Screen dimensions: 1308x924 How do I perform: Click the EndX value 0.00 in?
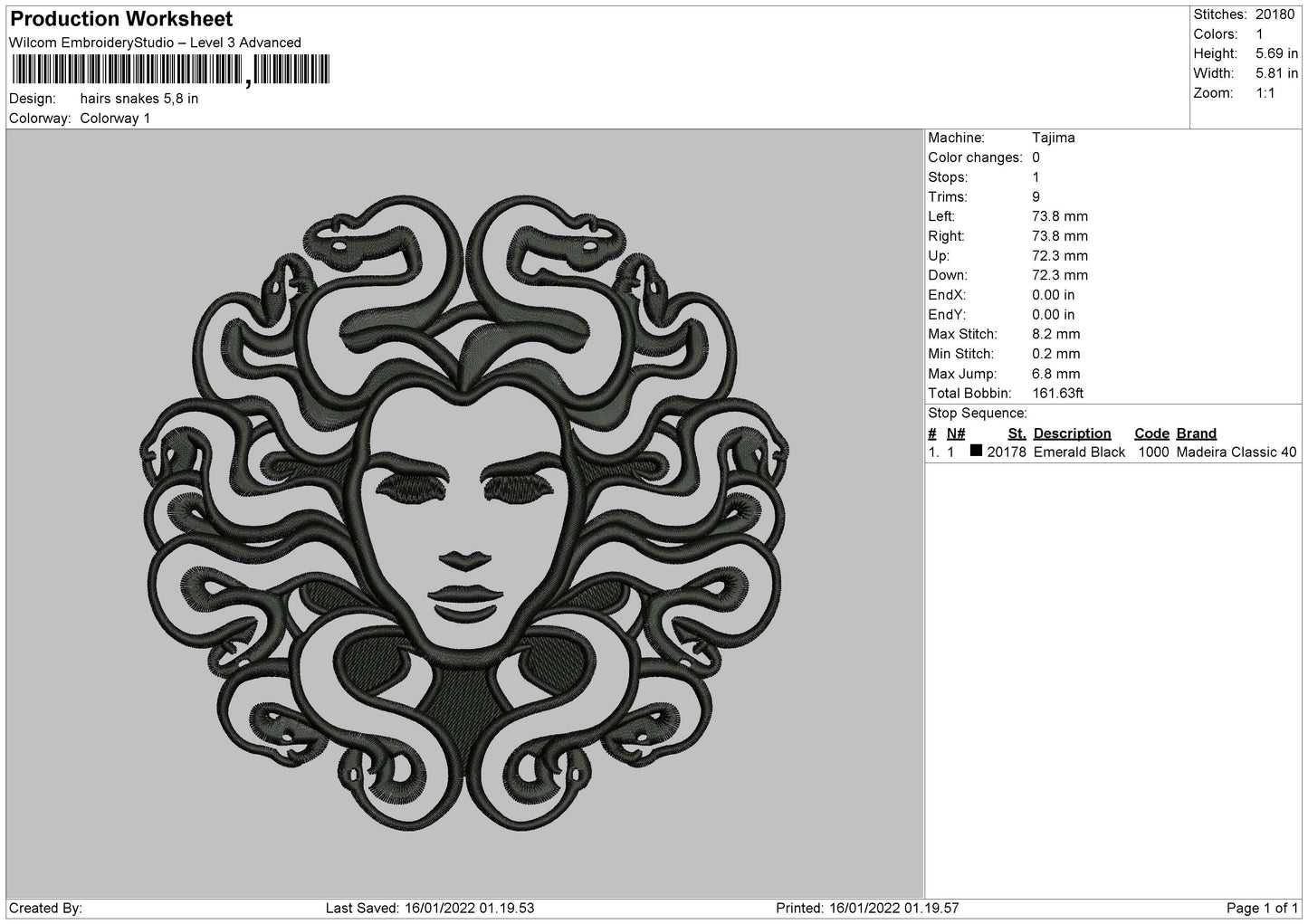pos(1054,295)
